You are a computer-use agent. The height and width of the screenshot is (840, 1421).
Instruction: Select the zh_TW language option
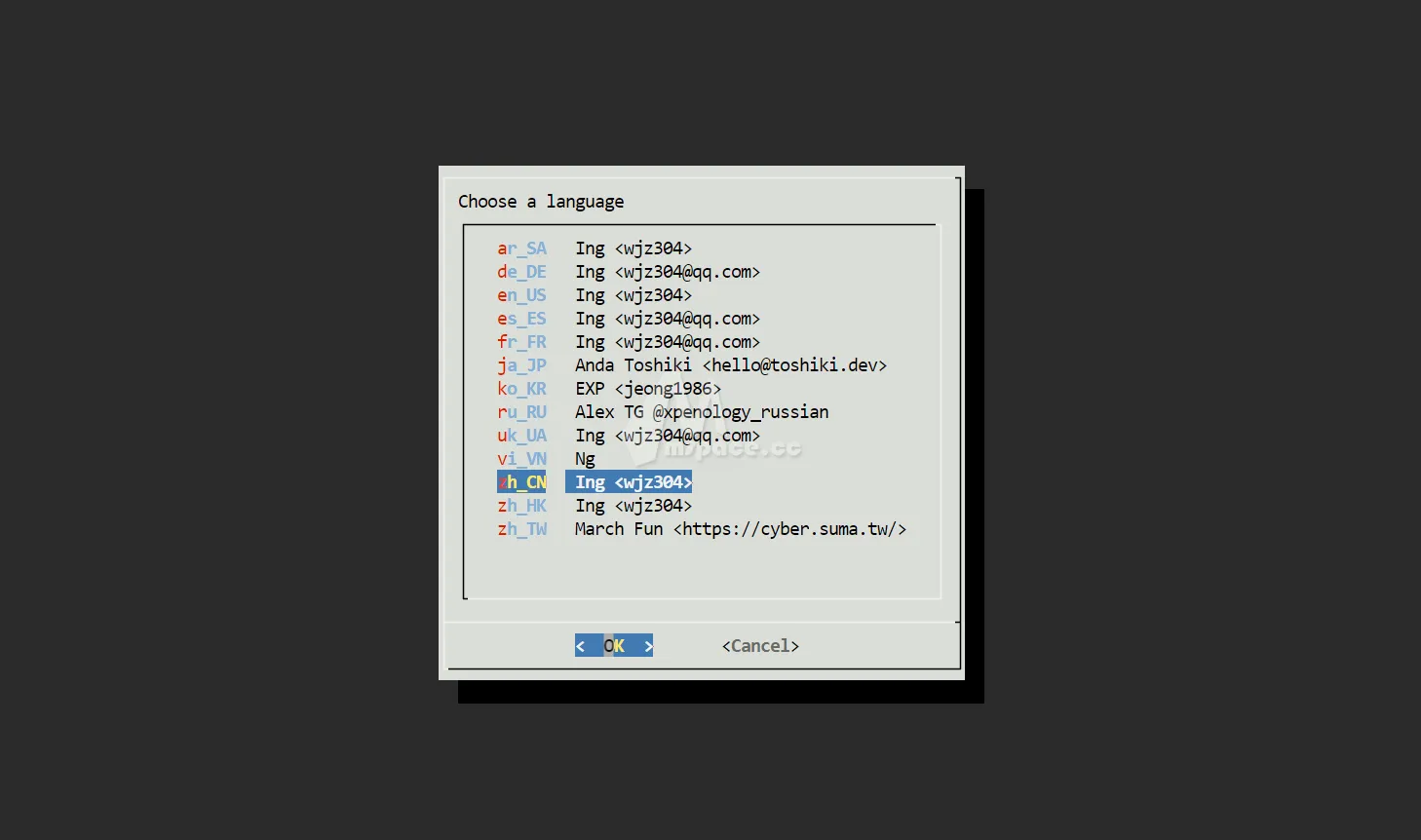point(521,529)
